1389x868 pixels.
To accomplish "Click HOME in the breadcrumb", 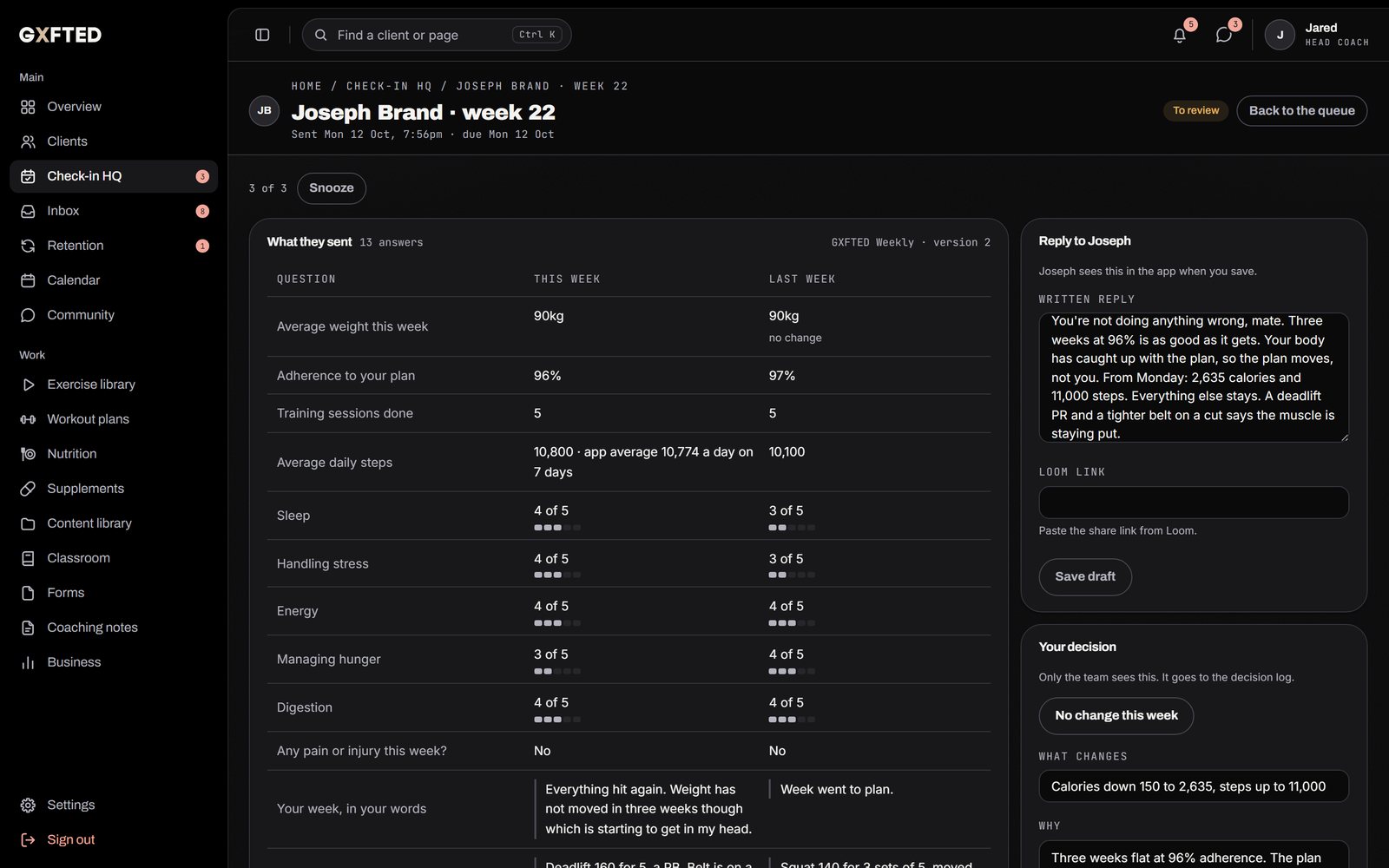I will pos(306,86).
